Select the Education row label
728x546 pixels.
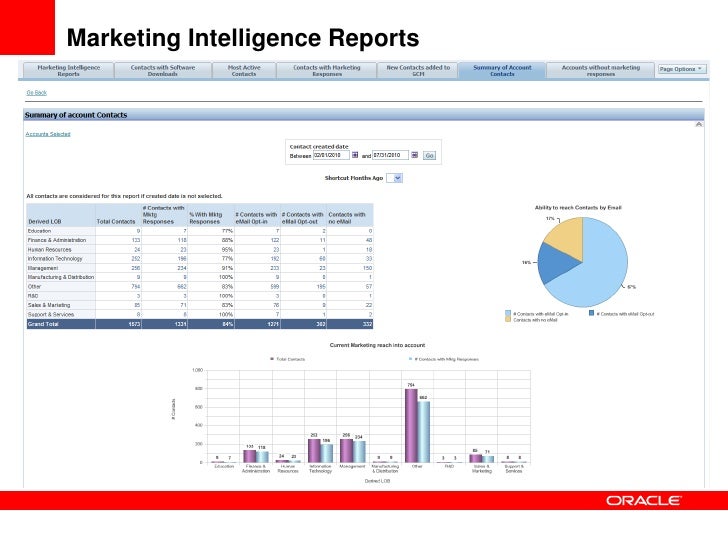(39, 231)
